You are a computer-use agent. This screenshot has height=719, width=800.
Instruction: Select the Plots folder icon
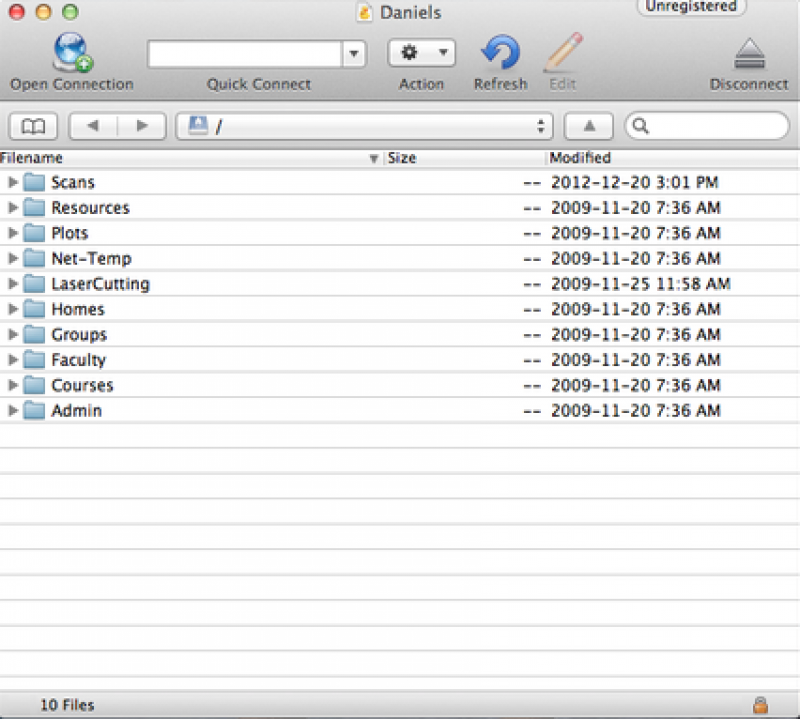tap(34, 233)
